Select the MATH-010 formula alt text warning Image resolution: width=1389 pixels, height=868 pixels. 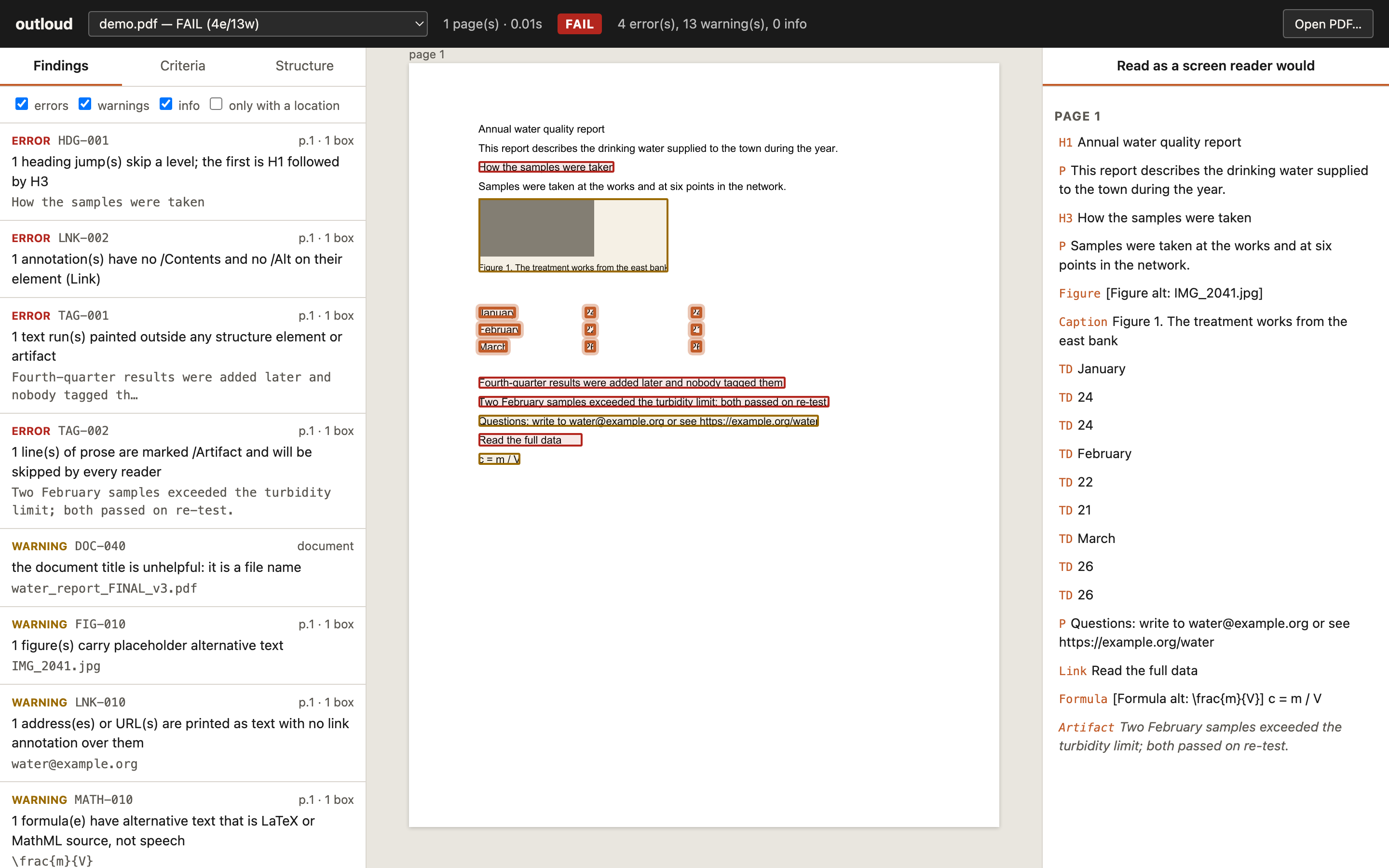pos(182,826)
